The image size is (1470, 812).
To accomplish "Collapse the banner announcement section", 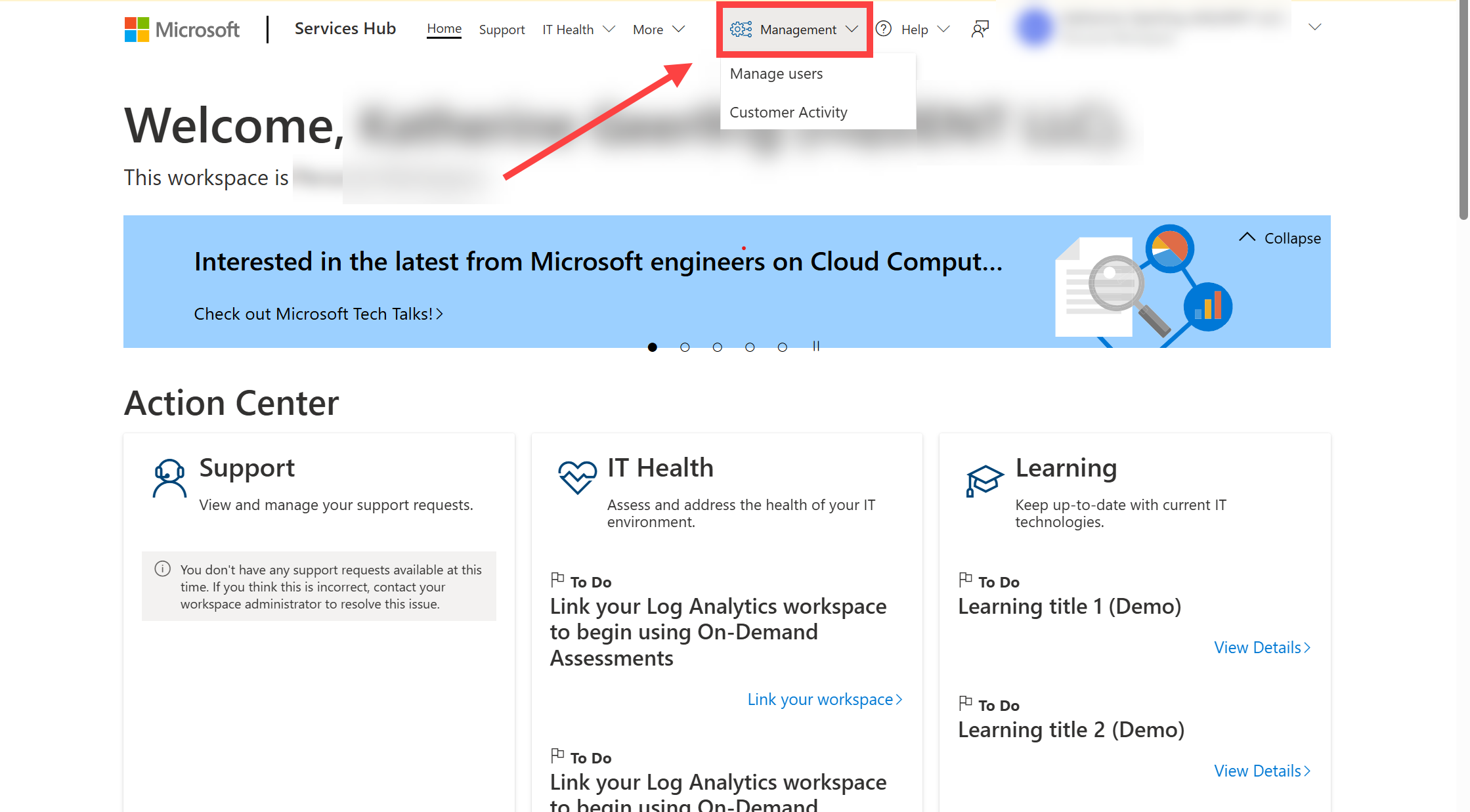I will click(x=1280, y=238).
